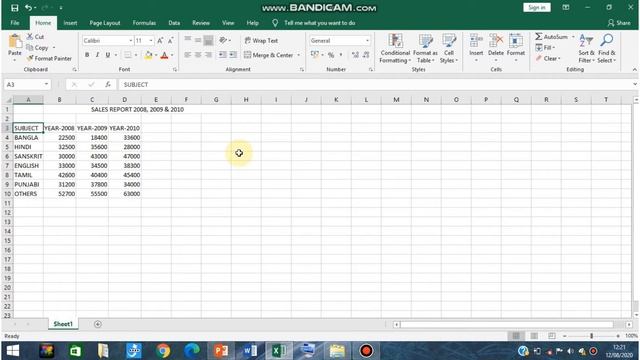Open the File tab
This screenshot has width=640, height=360.
tap(15, 23)
